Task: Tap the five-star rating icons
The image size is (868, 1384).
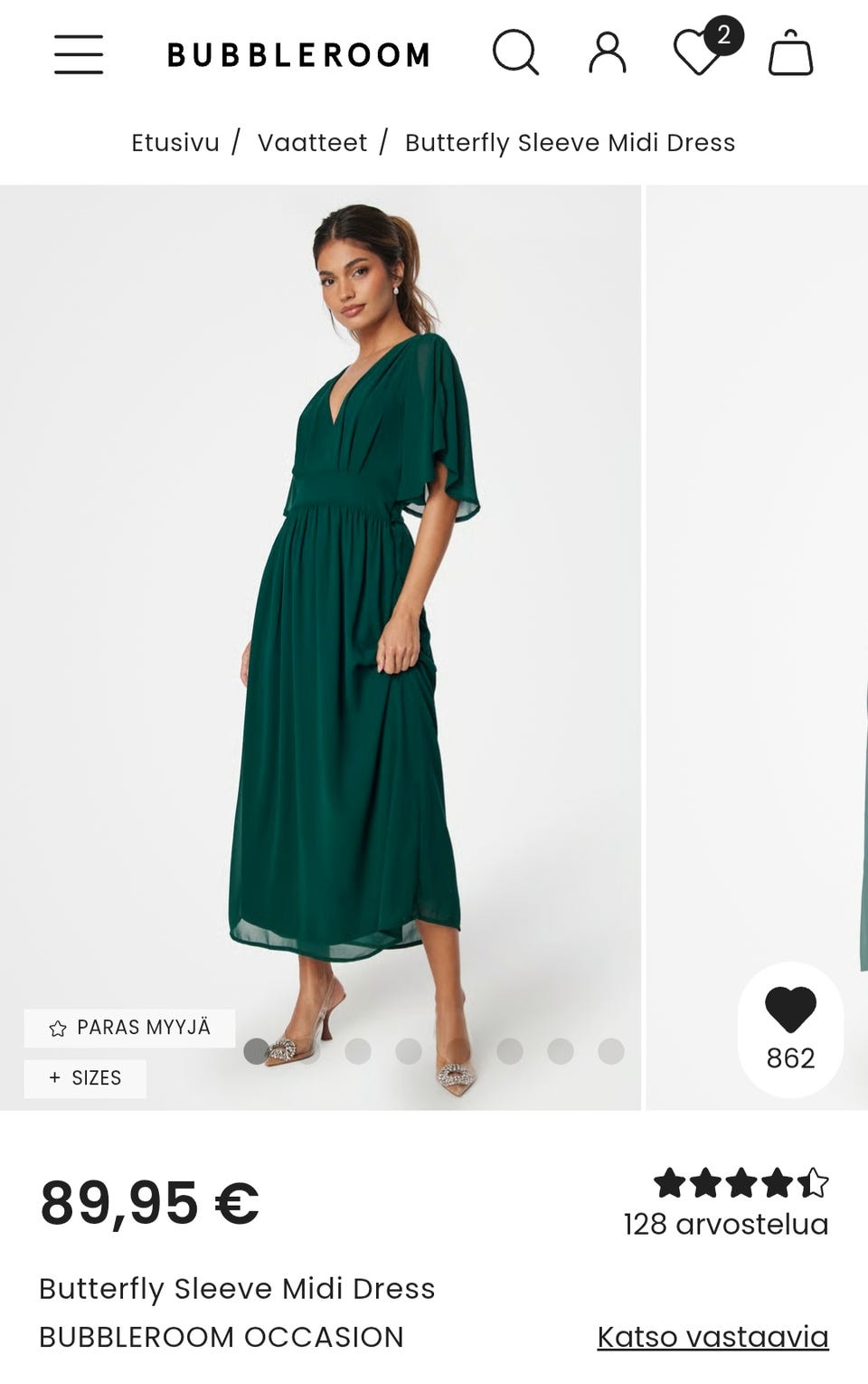Action: tap(741, 1182)
